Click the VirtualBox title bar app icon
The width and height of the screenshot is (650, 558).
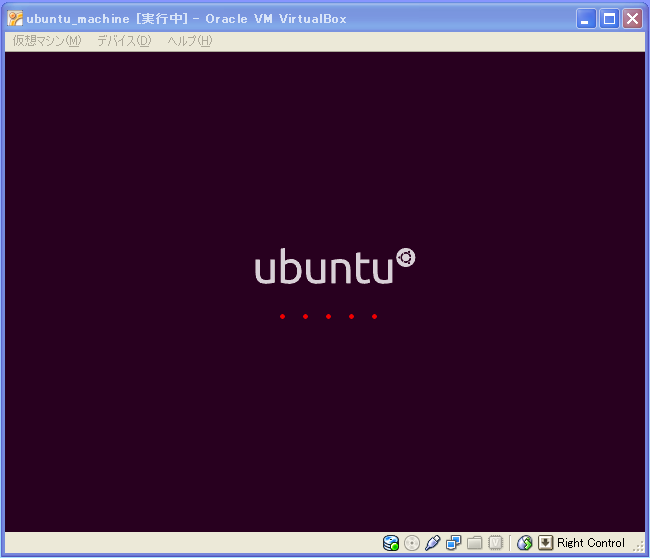pos(15,19)
